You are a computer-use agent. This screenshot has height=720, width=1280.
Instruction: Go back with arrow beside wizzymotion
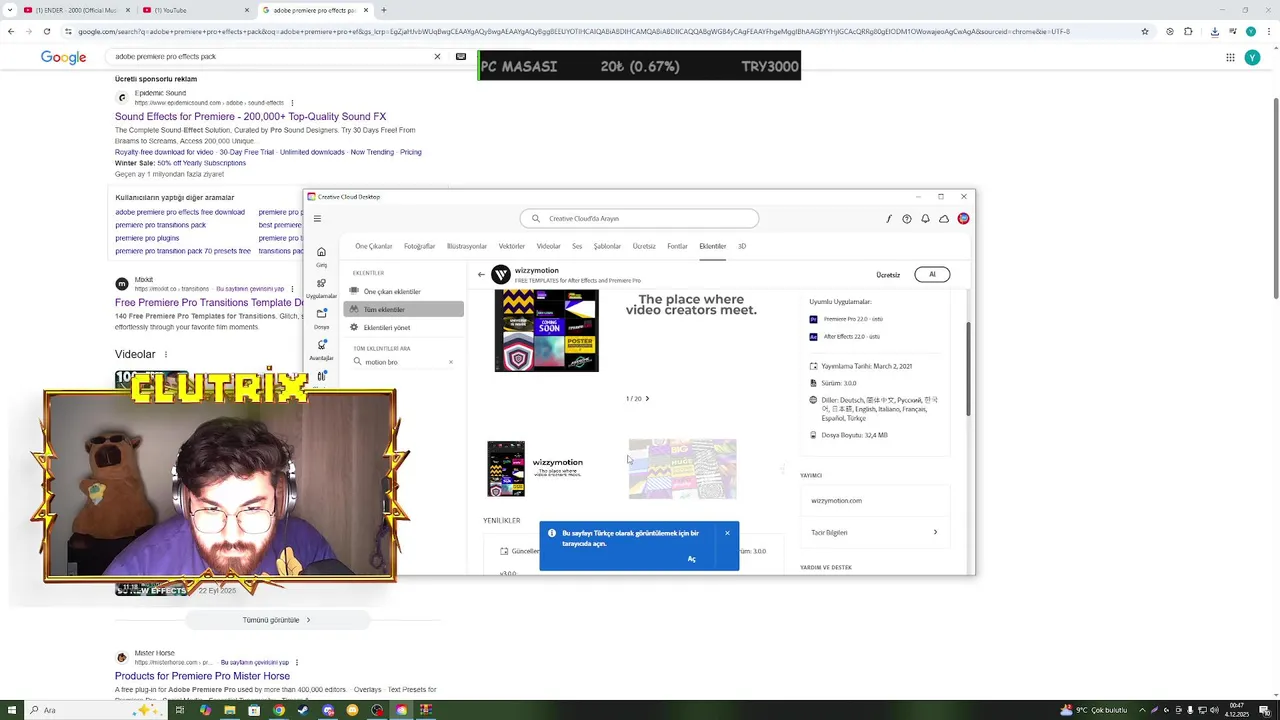coord(481,274)
